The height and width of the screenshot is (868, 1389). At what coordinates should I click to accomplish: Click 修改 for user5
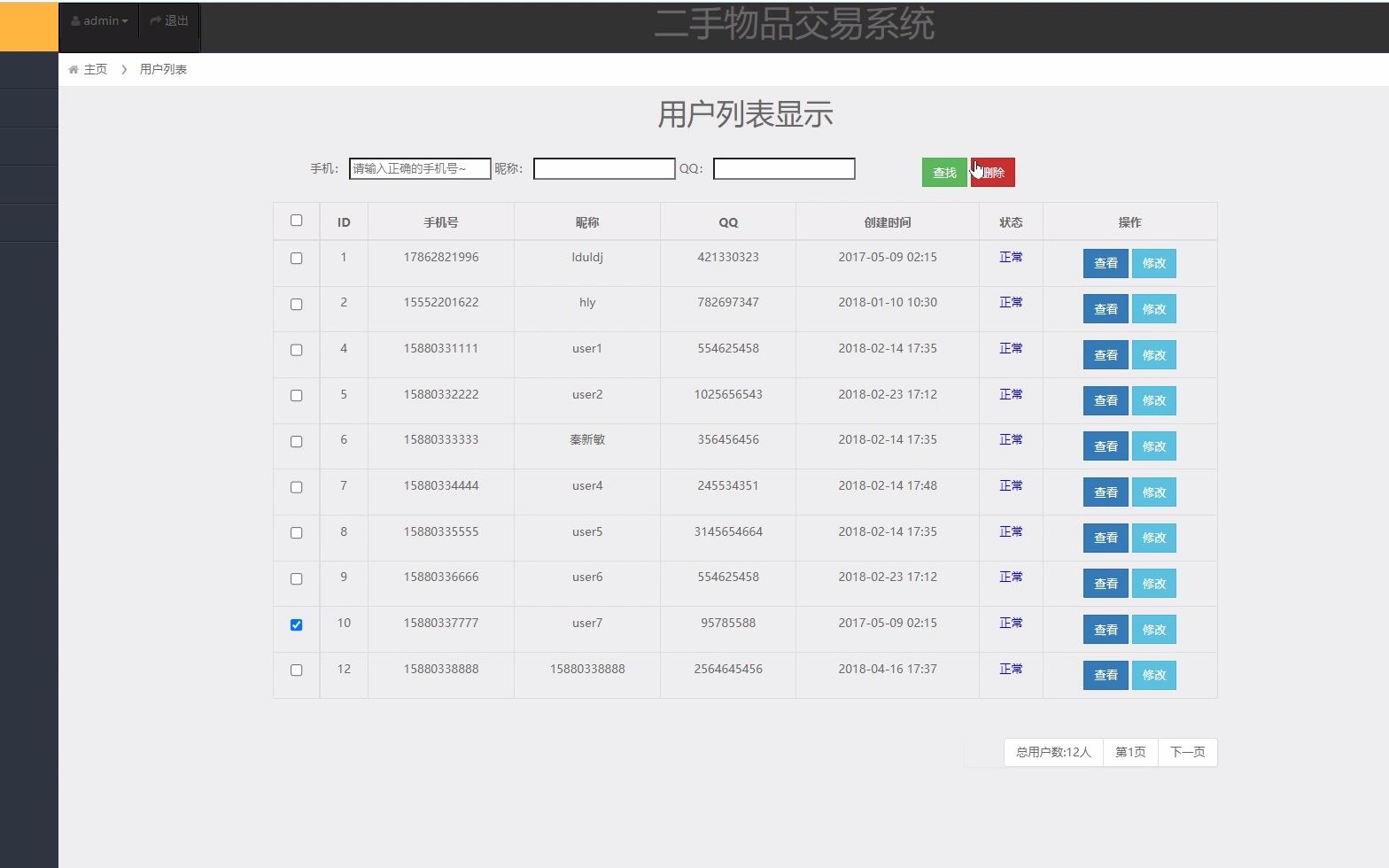pos(1153,538)
